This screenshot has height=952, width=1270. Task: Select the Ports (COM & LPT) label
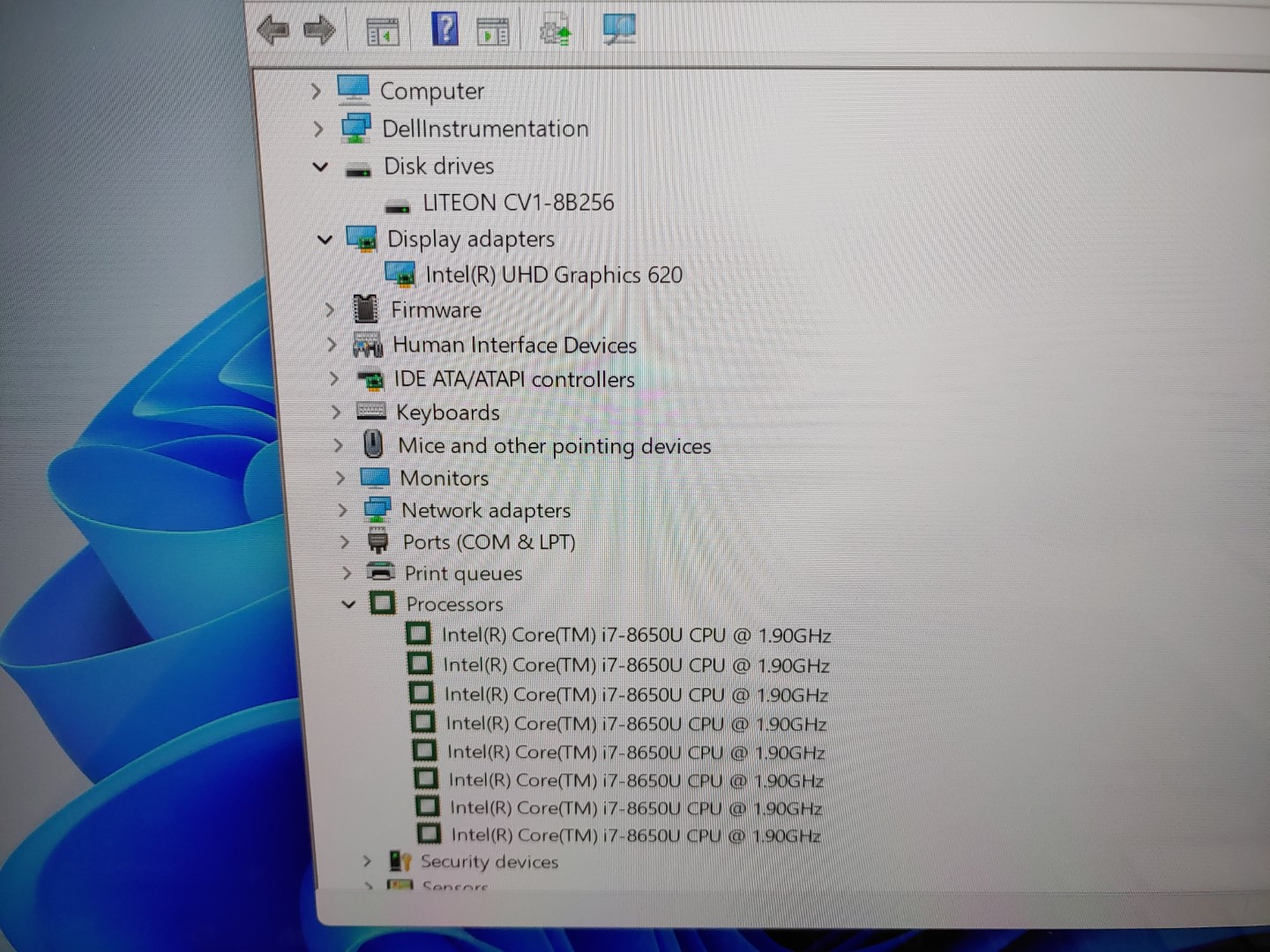pyautogui.click(x=489, y=541)
